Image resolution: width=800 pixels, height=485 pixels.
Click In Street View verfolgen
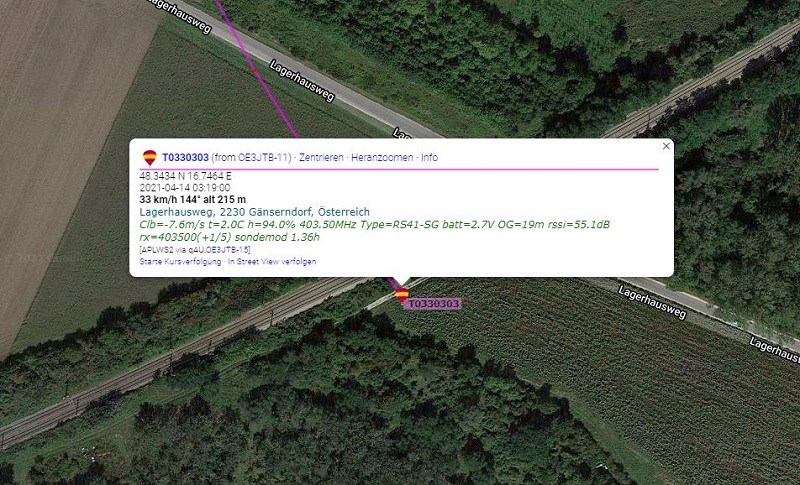272,262
